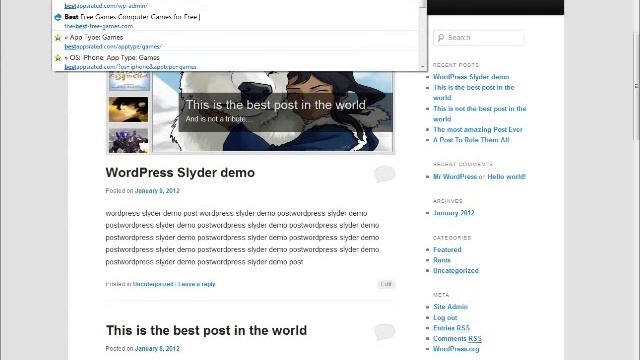Click the Edit button below the first post
This screenshot has width=640, height=360.
[x=386, y=284]
